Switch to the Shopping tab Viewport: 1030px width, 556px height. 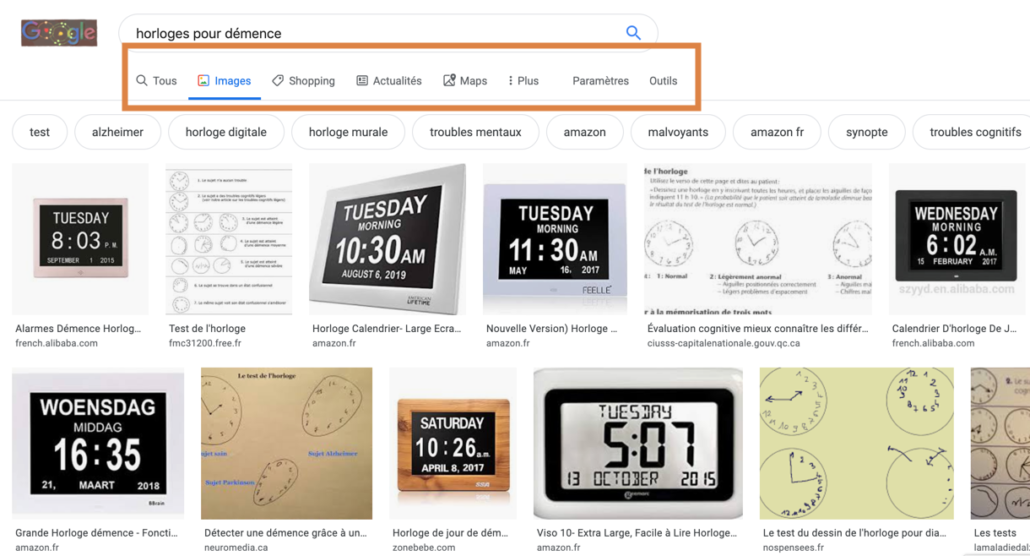pyautogui.click(x=303, y=81)
